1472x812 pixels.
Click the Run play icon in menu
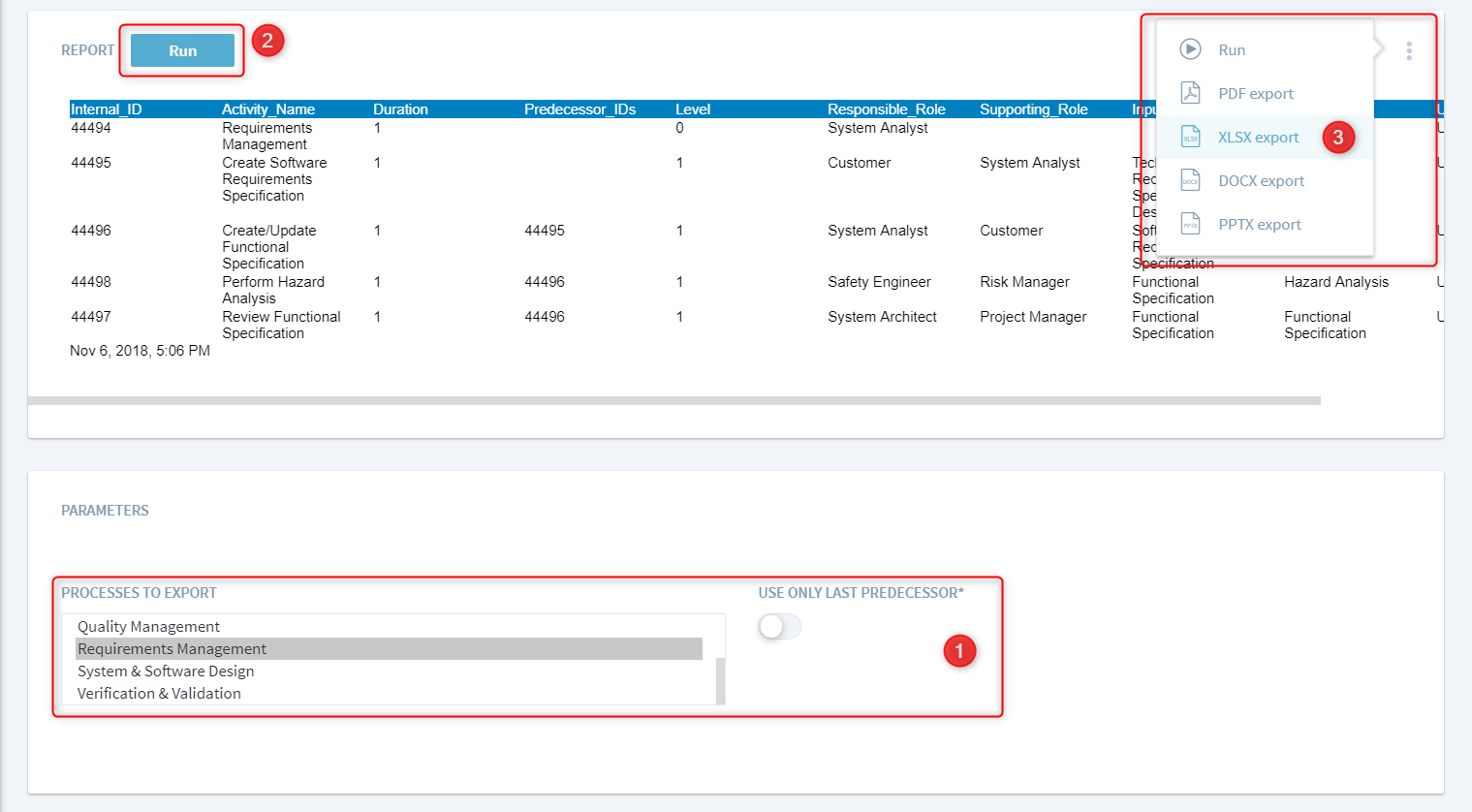click(x=1190, y=49)
